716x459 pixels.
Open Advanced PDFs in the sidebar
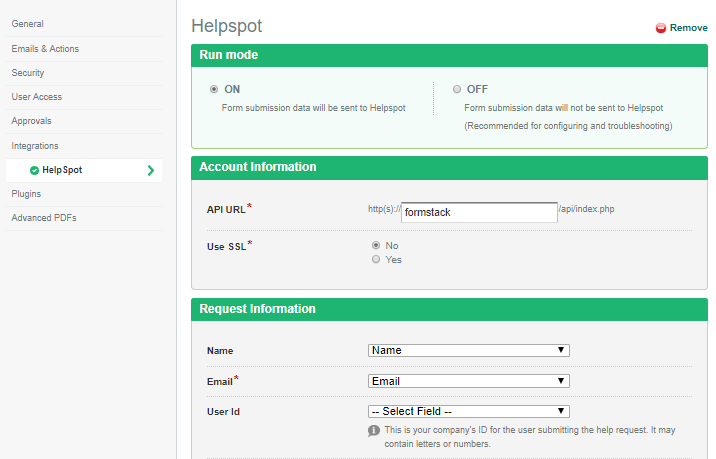point(44,218)
